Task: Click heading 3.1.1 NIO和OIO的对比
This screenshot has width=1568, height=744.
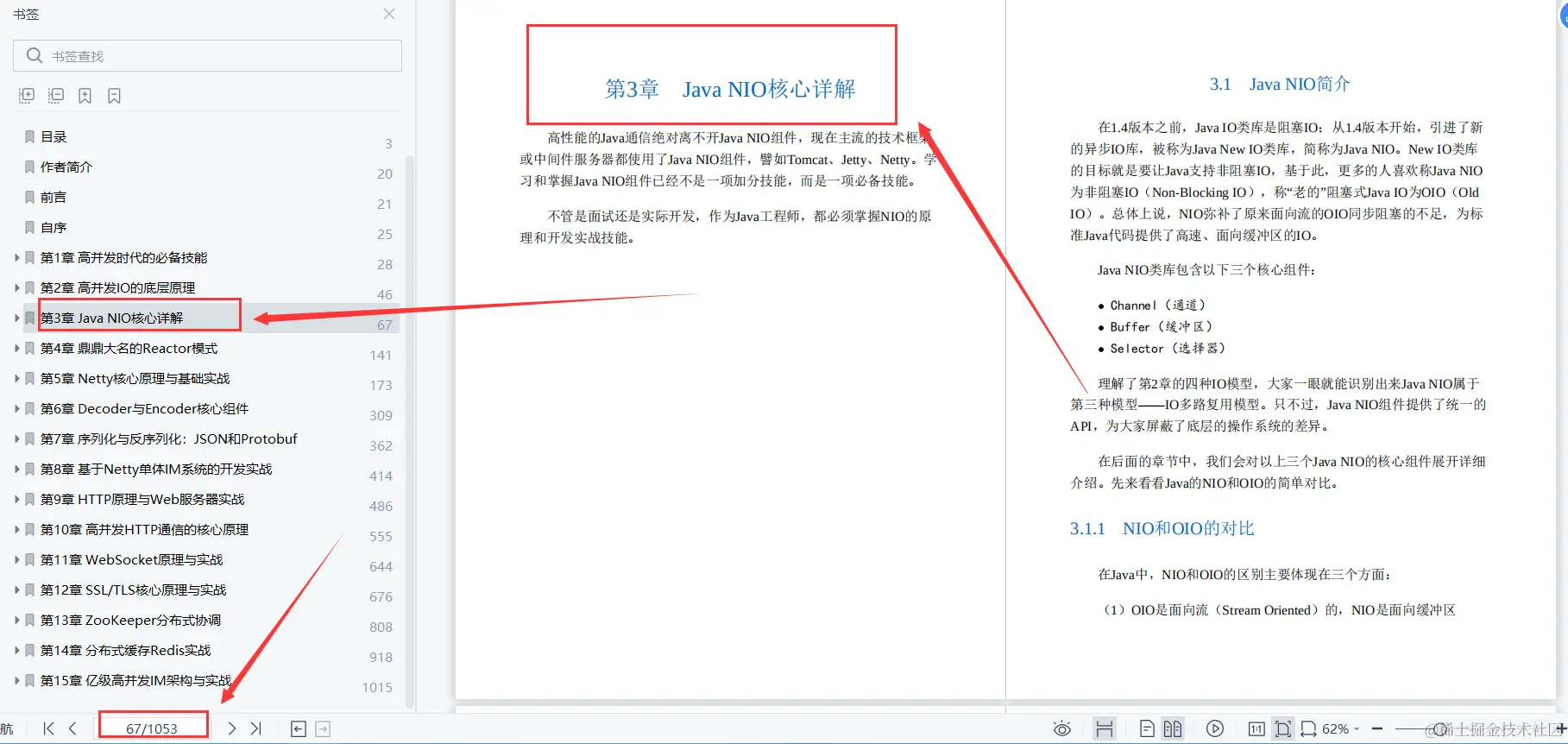Action: pyautogui.click(x=1162, y=528)
